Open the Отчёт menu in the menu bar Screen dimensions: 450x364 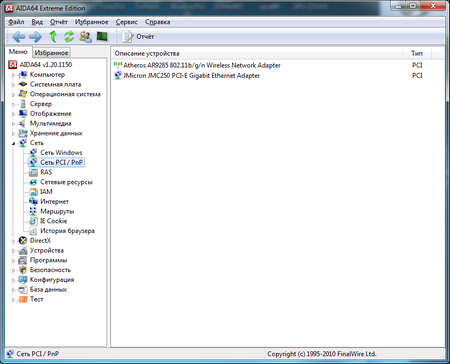click(x=59, y=22)
